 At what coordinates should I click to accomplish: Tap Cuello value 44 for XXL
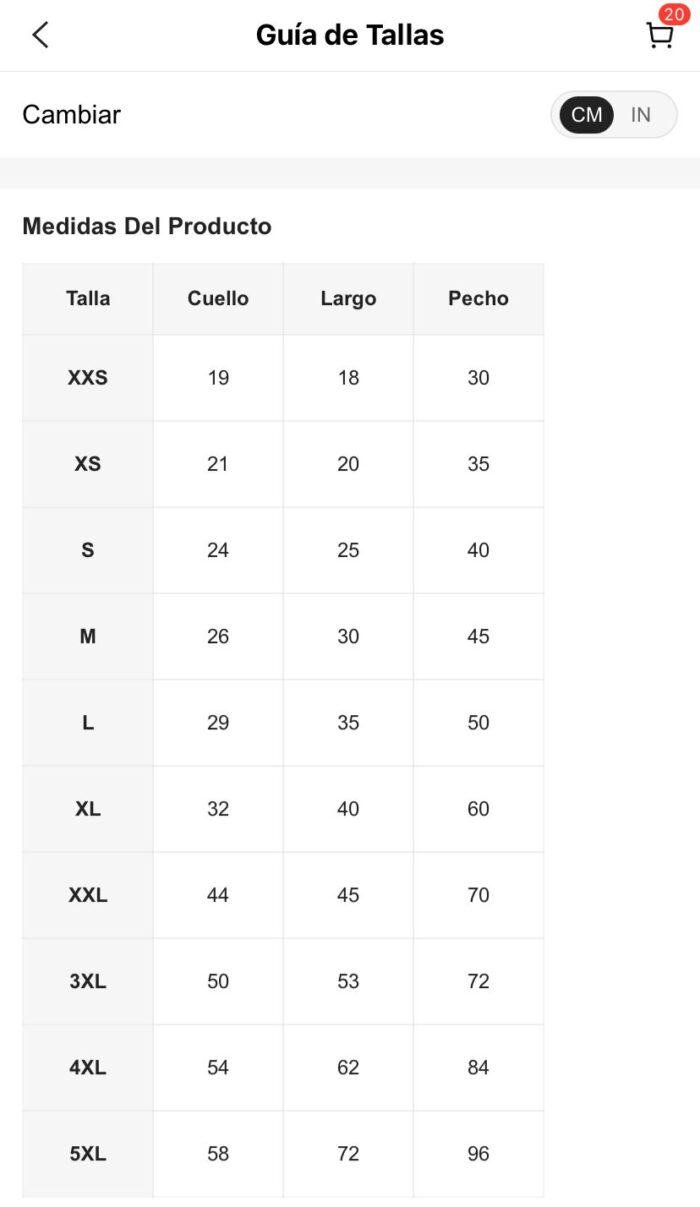point(218,895)
